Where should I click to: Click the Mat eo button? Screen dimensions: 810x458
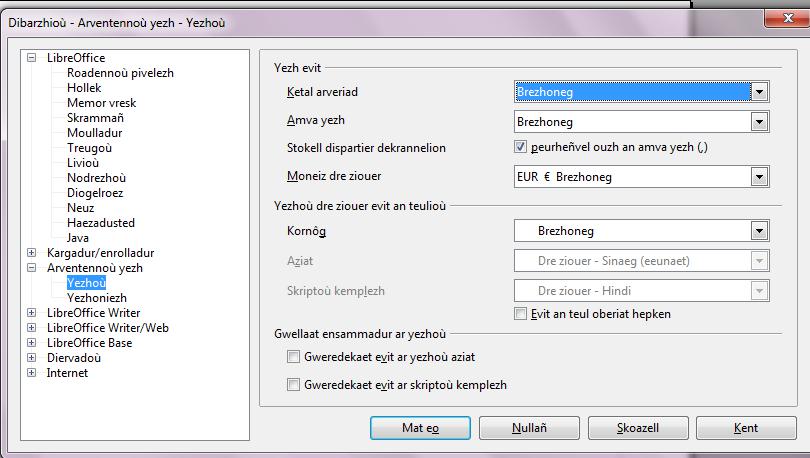[420, 428]
